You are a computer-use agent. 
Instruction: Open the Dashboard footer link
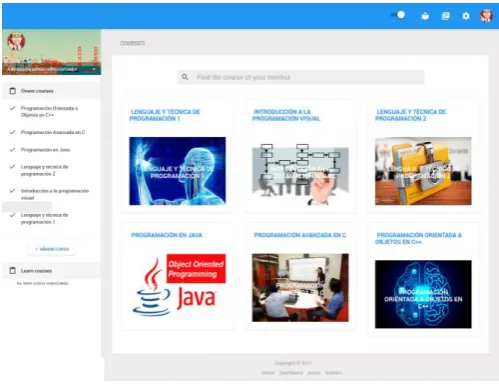[291, 373]
